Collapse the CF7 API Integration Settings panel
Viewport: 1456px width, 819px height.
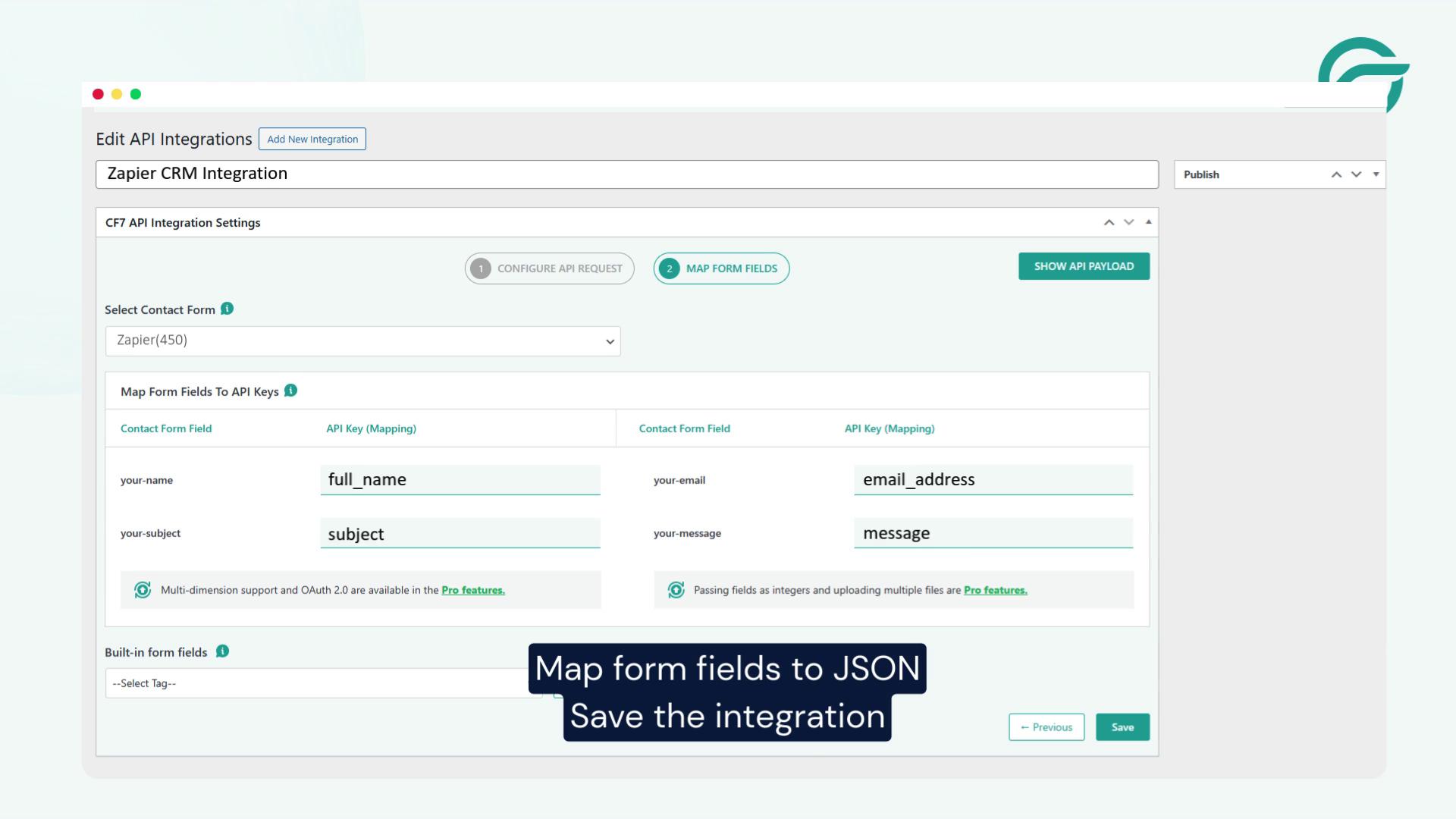point(1148,222)
